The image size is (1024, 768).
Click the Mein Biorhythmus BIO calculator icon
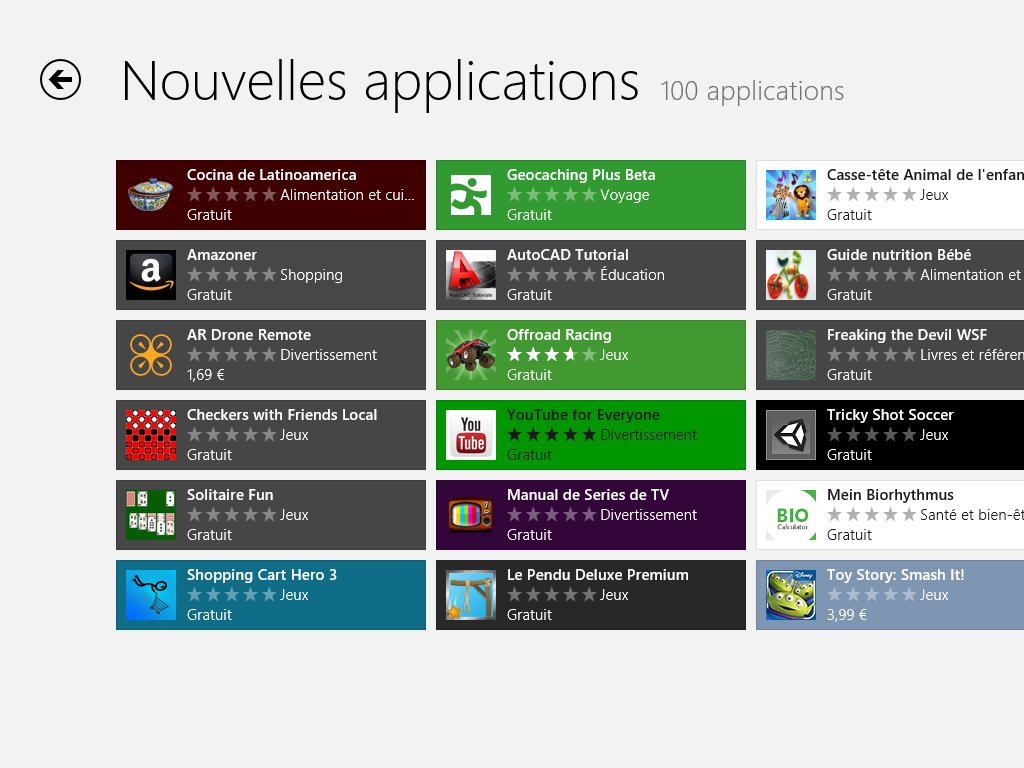coord(791,515)
